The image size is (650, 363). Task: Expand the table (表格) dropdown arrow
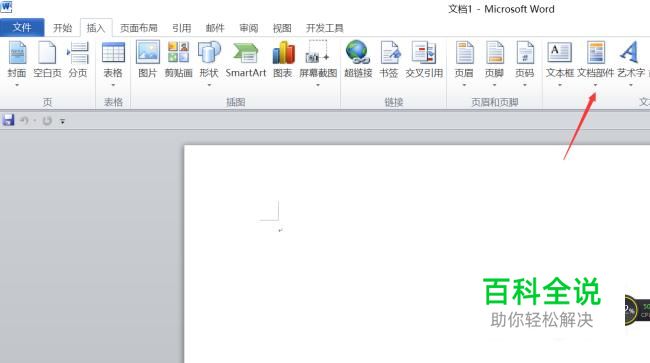(x=113, y=85)
